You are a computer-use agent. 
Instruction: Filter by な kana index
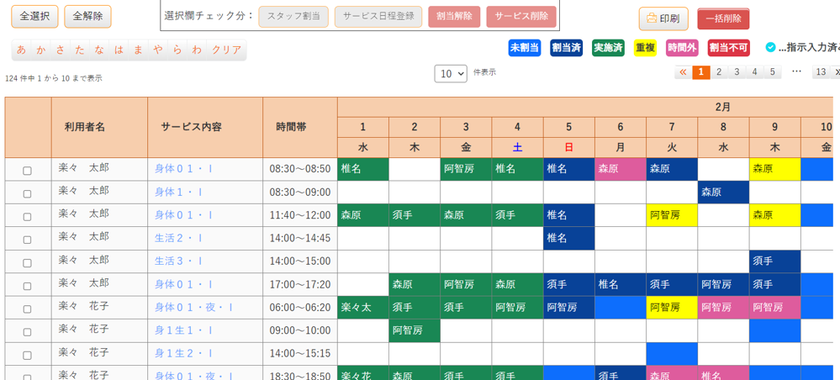tap(100, 50)
